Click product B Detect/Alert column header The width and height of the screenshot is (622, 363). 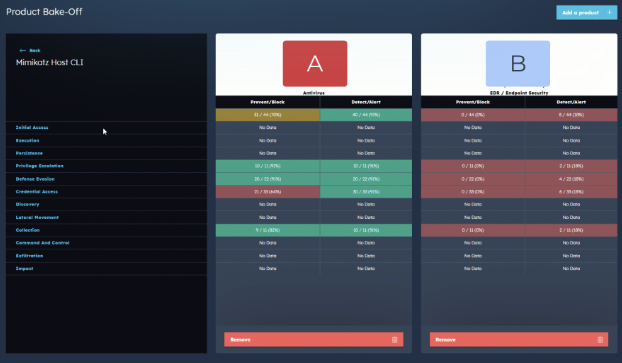point(571,102)
